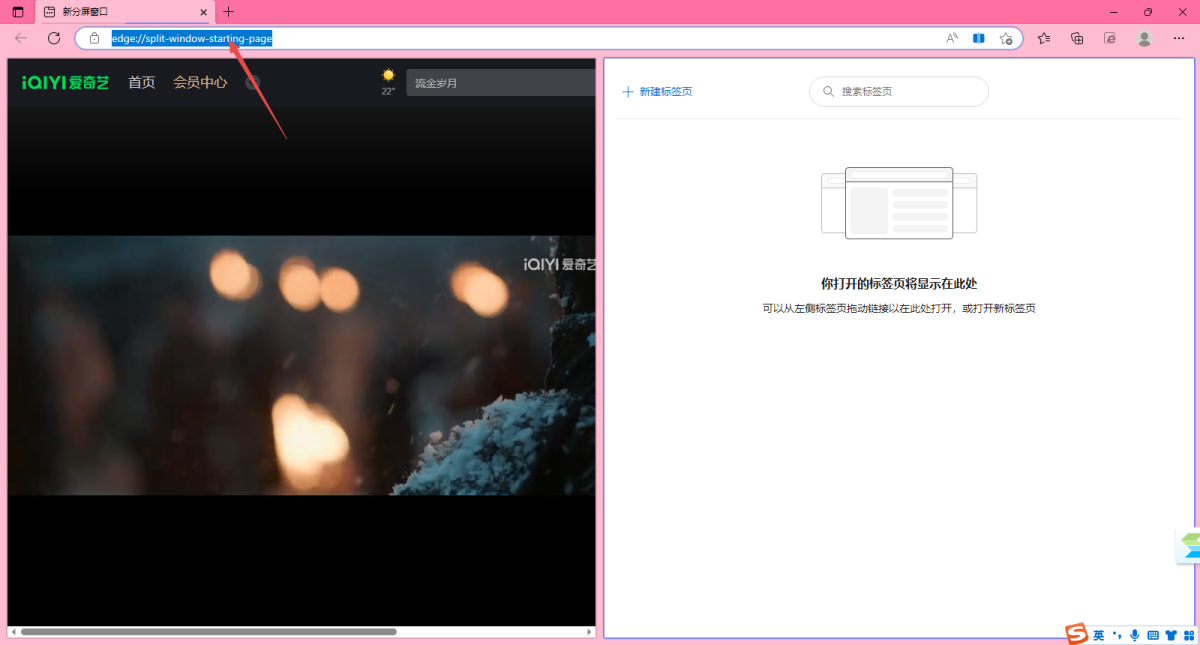Click the Sogou microphone voice input icon
Viewport: 1200px width, 645px height.
1134,635
